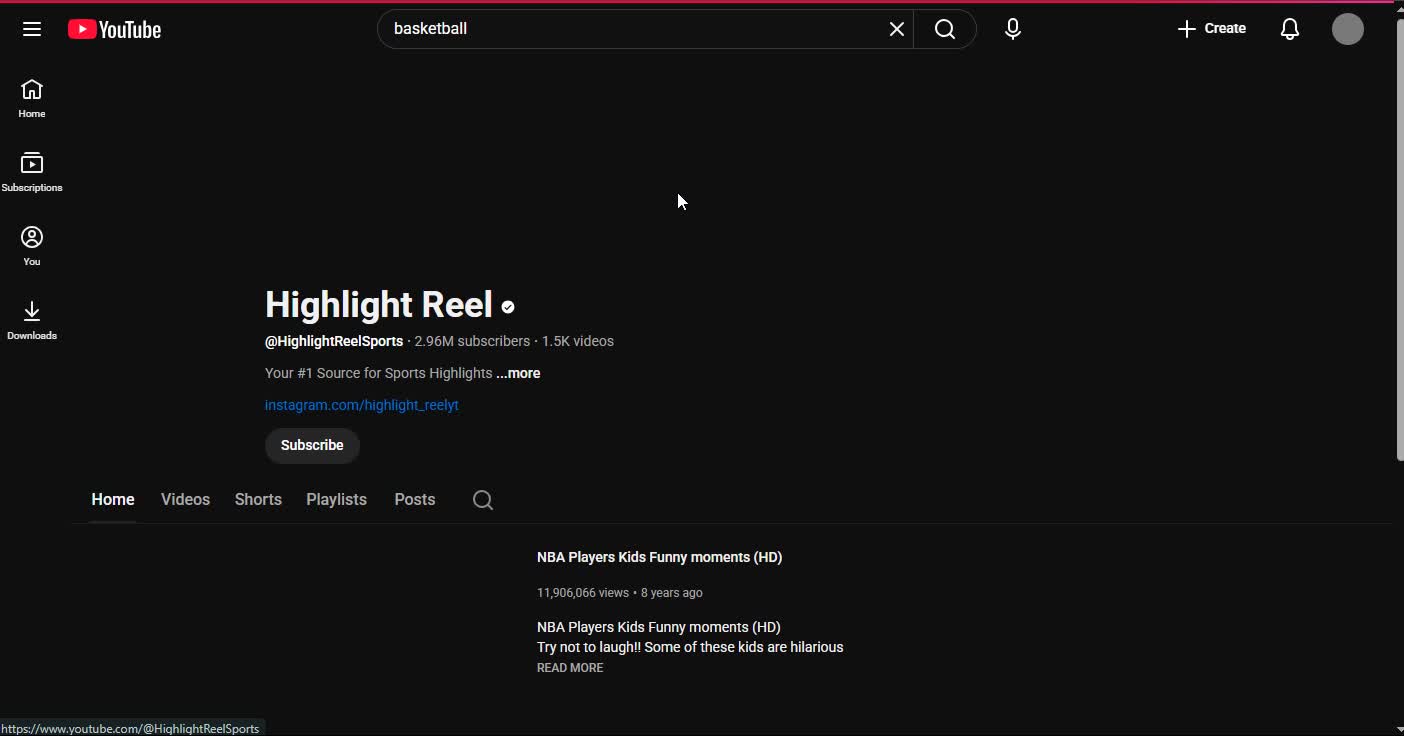Switch to the Videos tab

(185, 500)
